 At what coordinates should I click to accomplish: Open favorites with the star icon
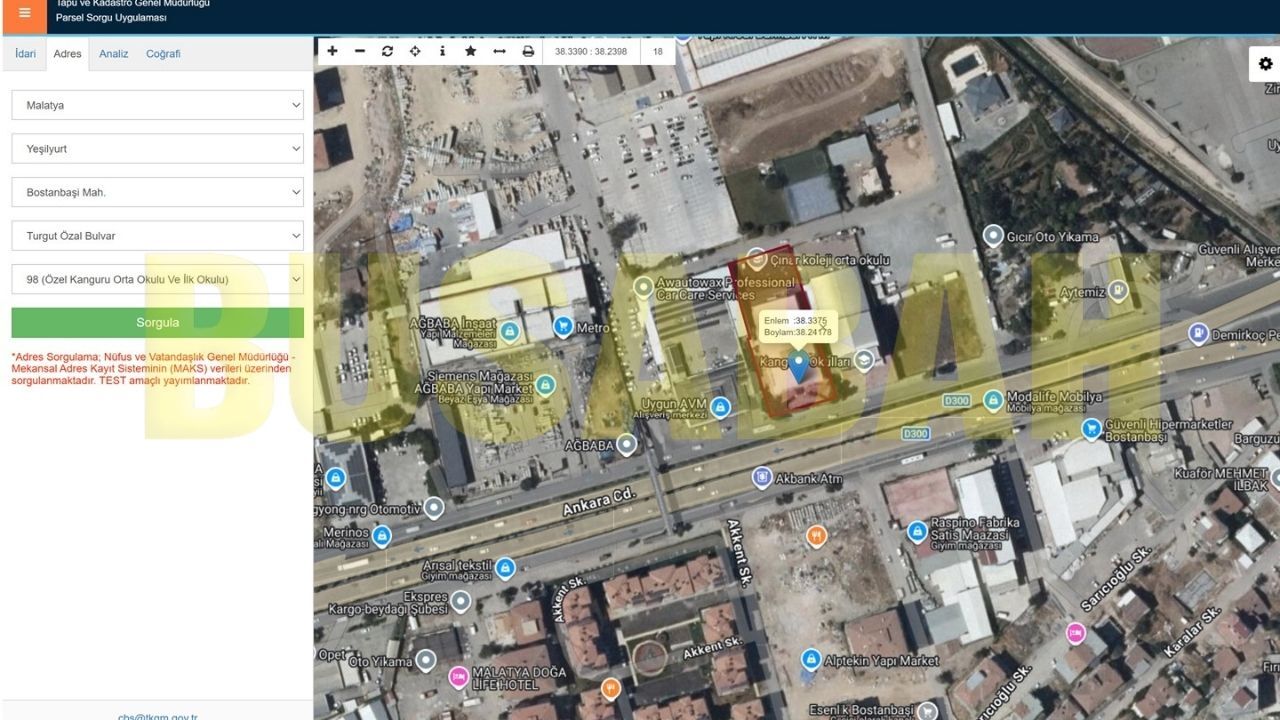(470, 51)
